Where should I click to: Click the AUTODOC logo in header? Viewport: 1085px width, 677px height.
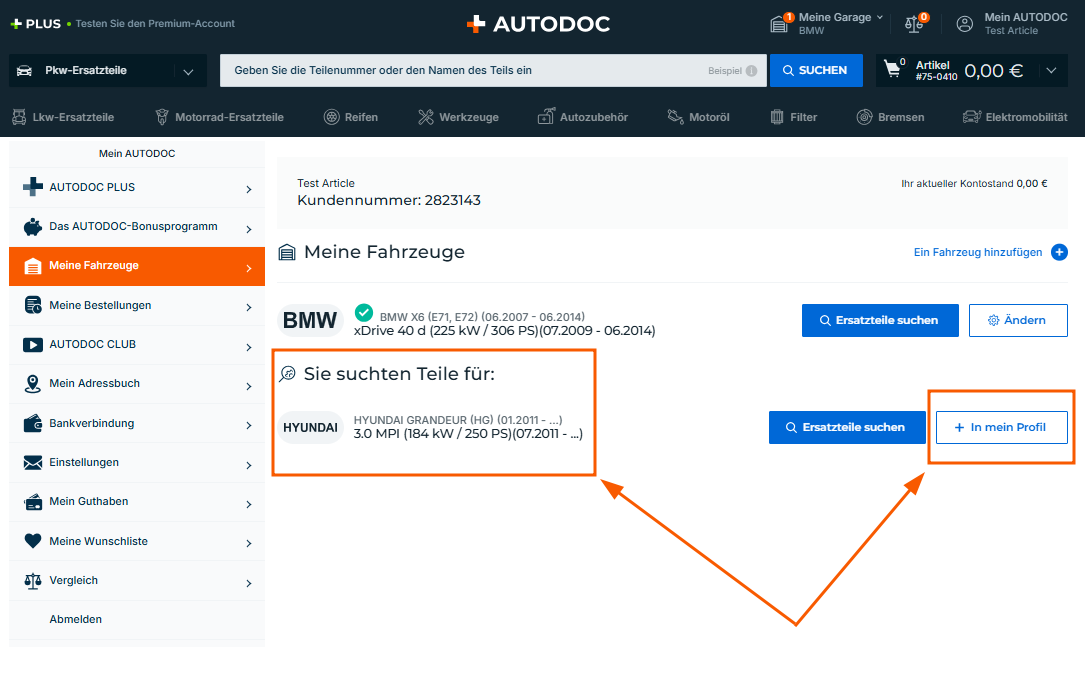point(538,24)
